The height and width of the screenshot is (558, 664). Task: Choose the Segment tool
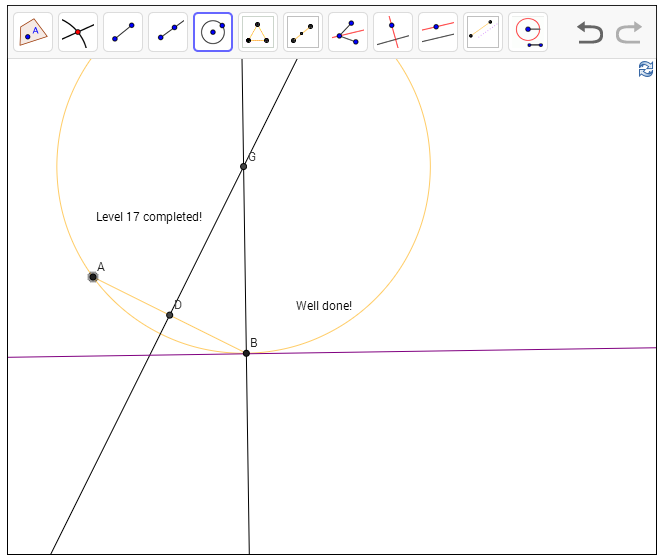click(123, 32)
